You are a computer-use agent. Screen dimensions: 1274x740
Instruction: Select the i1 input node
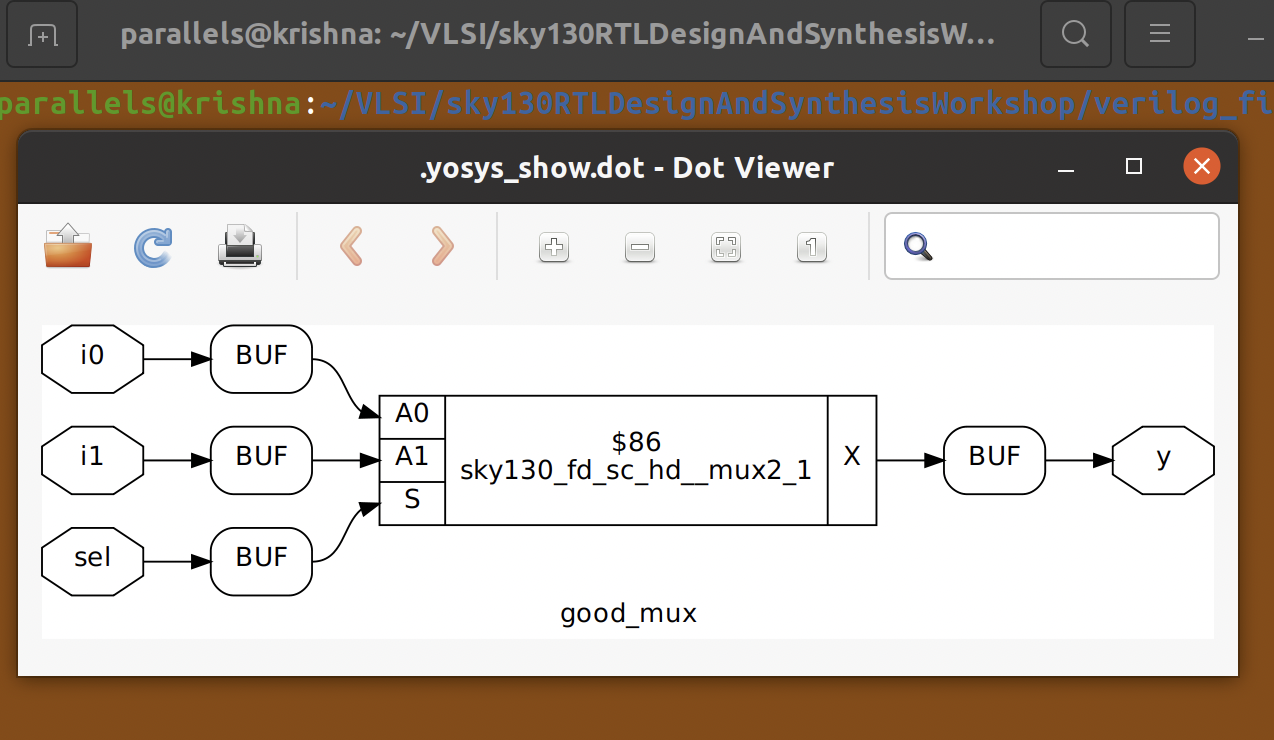92,460
